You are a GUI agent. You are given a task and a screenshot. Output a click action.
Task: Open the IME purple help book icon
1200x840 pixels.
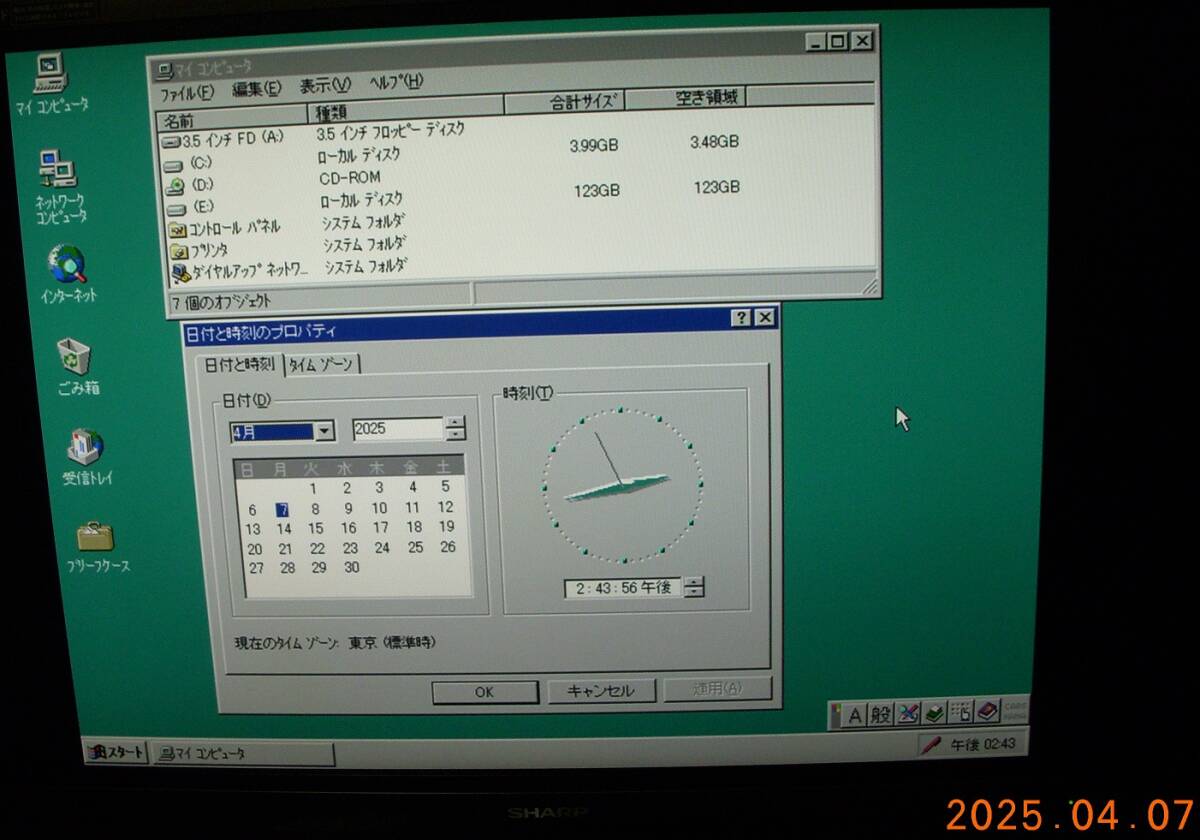pyautogui.click(x=988, y=711)
